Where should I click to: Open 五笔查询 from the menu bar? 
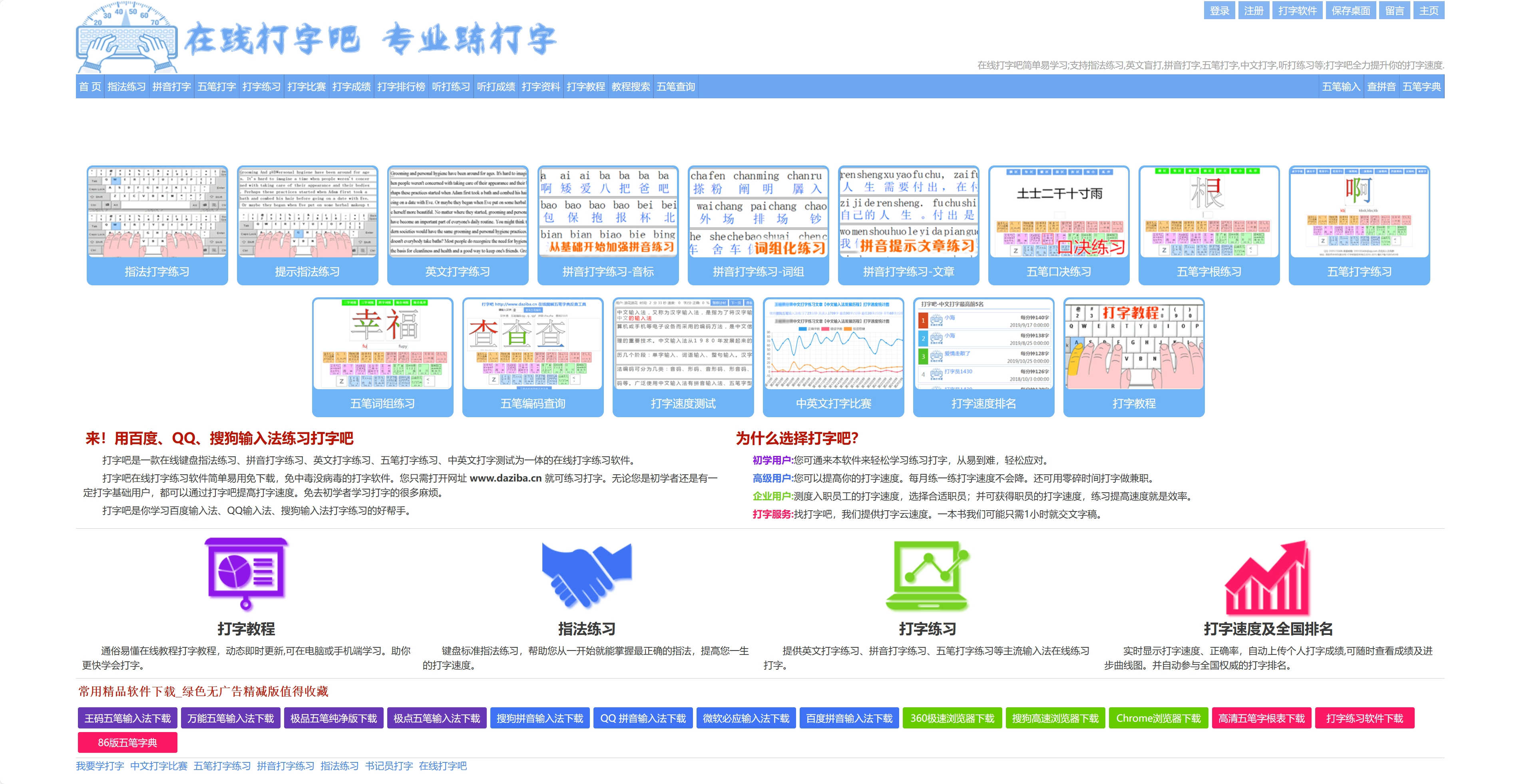coord(677,87)
